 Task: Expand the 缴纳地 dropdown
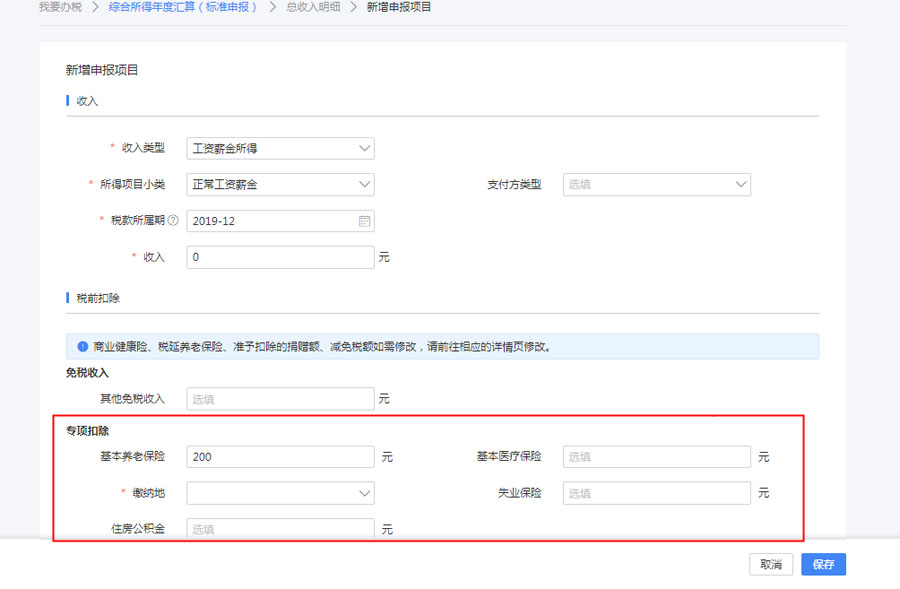(280, 493)
